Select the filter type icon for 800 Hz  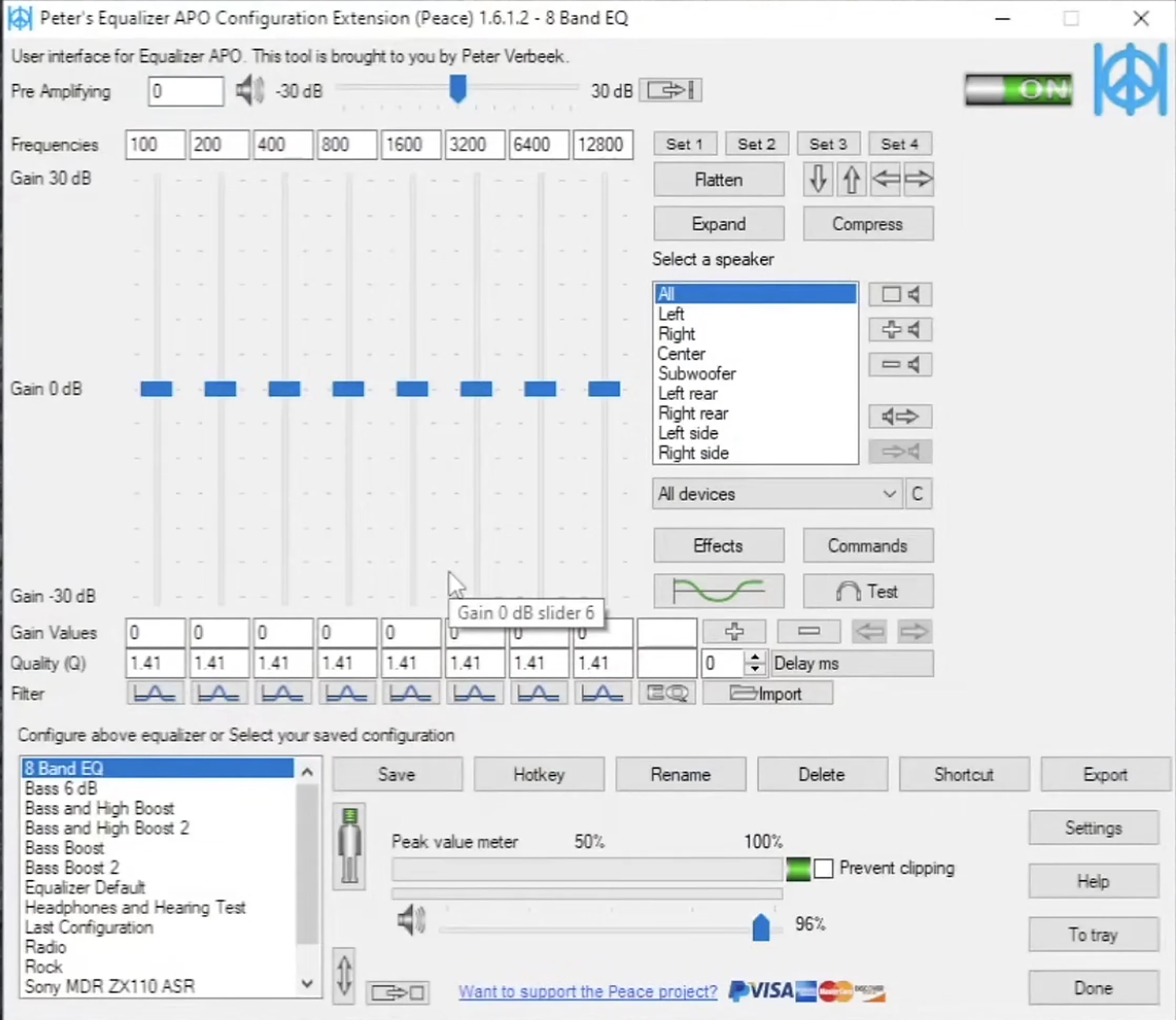tap(347, 693)
